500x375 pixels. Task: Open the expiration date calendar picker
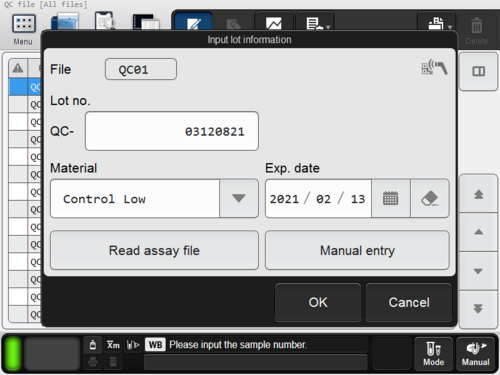[390, 199]
